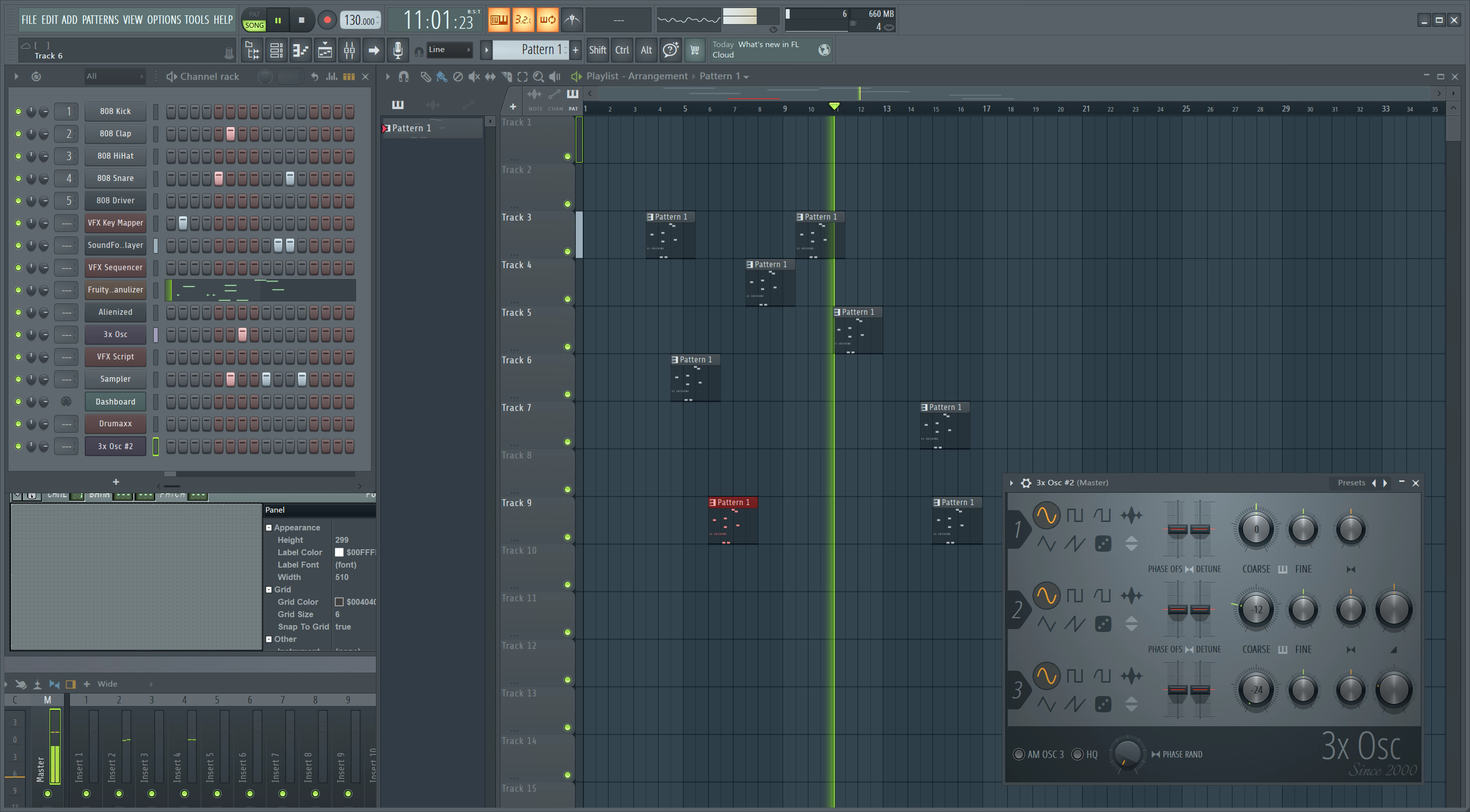Open the help assistant icon
The image size is (1470, 812).
671,50
